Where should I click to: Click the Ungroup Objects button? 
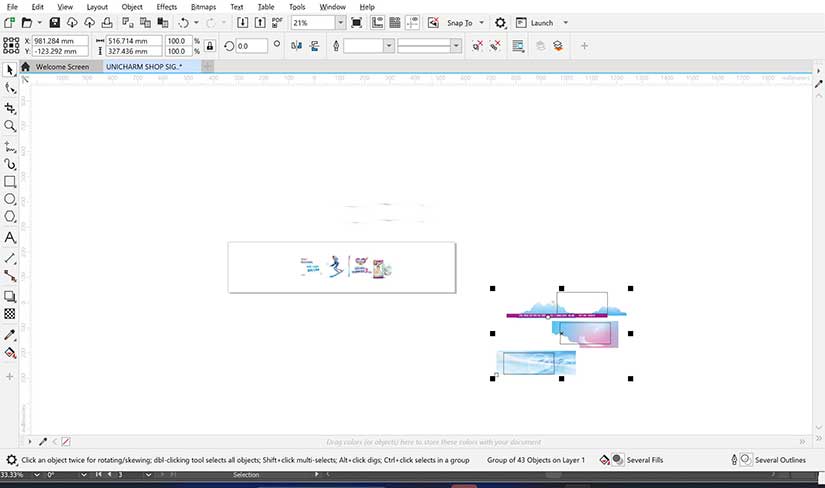point(477,46)
